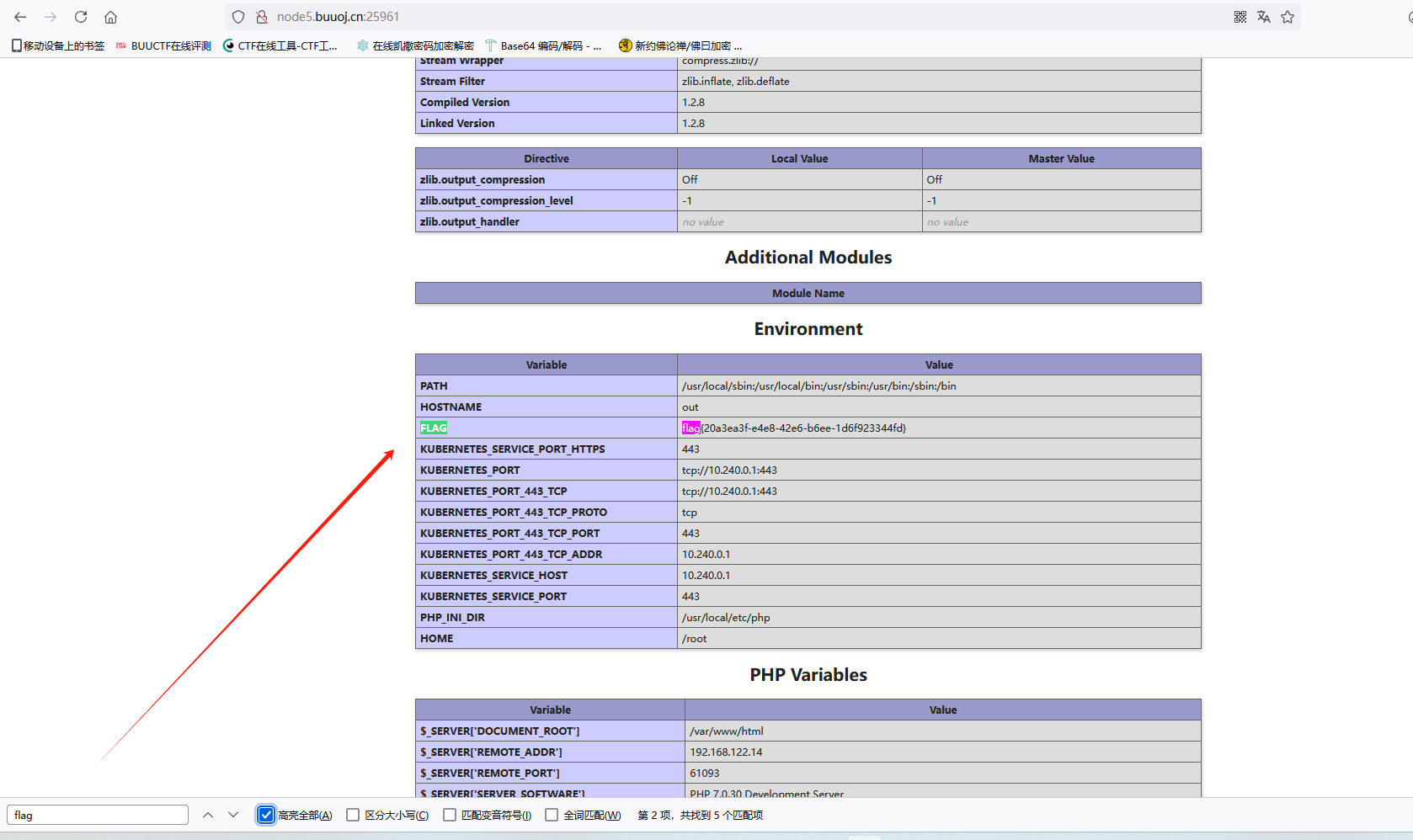The width and height of the screenshot is (1413, 840).
Task: Click the HOME value /root
Action: [695, 638]
